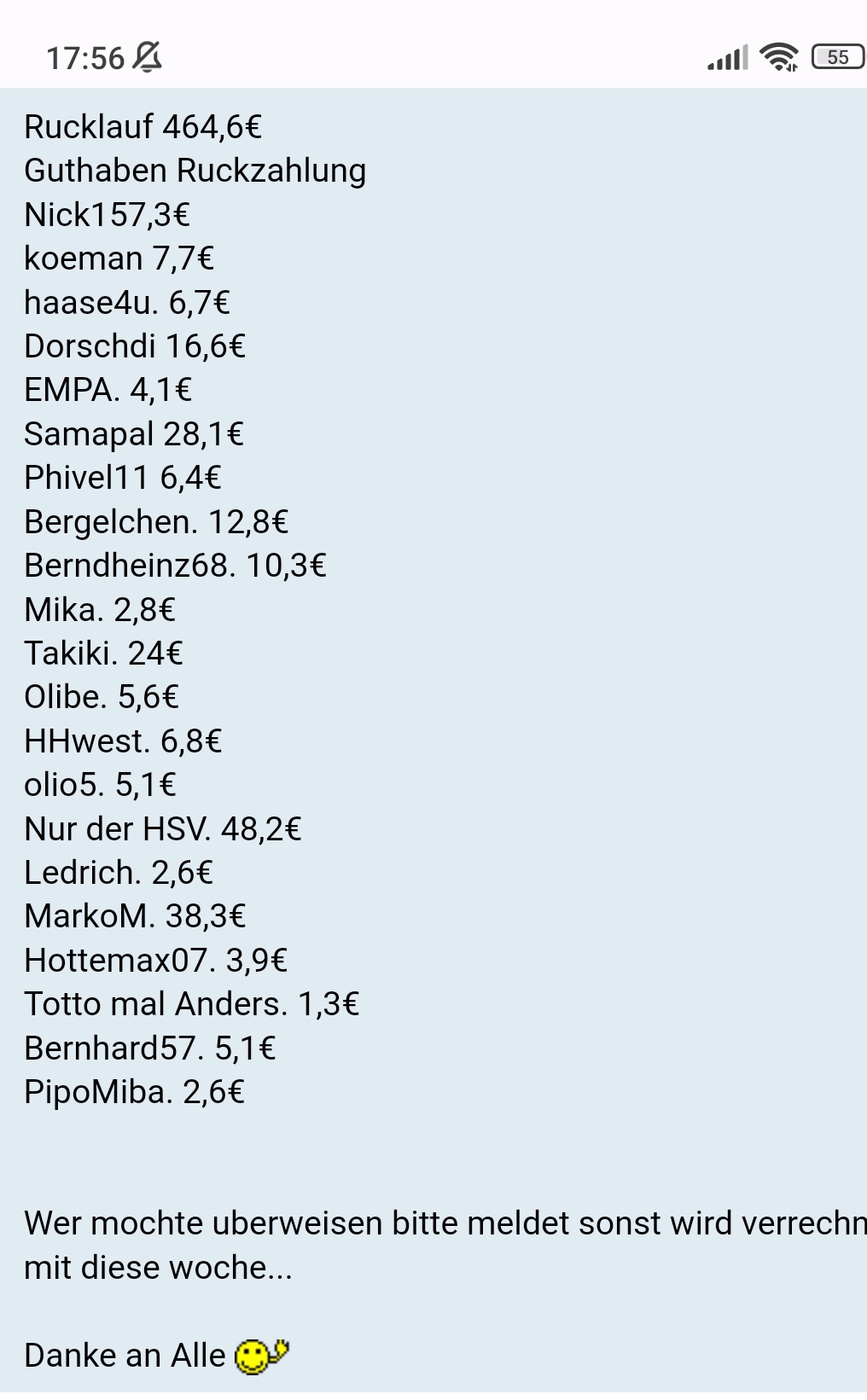Tap the Dorschdi 16,6€ entry
Viewport: 867px width, 1400px height.
click(x=135, y=346)
